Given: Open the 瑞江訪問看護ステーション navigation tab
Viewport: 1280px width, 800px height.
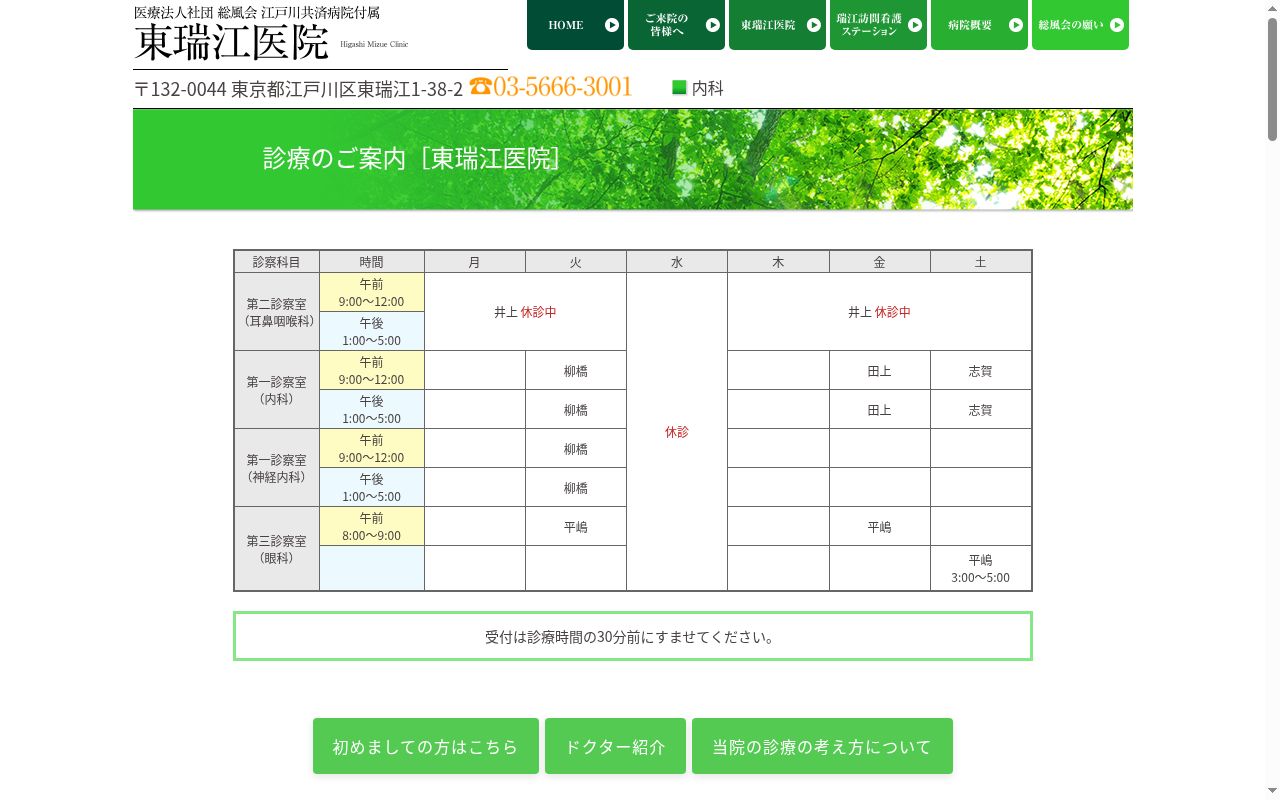Looking at the screenshot, I should click(x=878, y=25).
